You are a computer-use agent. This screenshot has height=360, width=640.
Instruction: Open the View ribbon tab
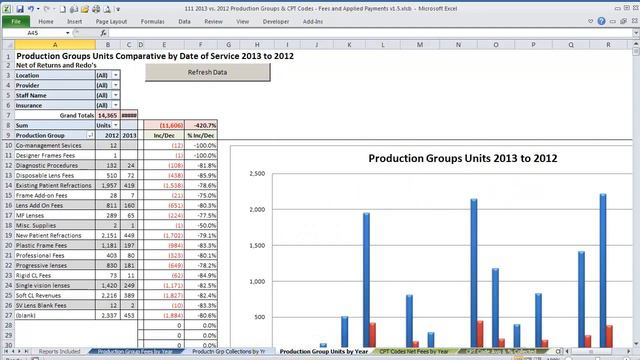pos(242,21)
